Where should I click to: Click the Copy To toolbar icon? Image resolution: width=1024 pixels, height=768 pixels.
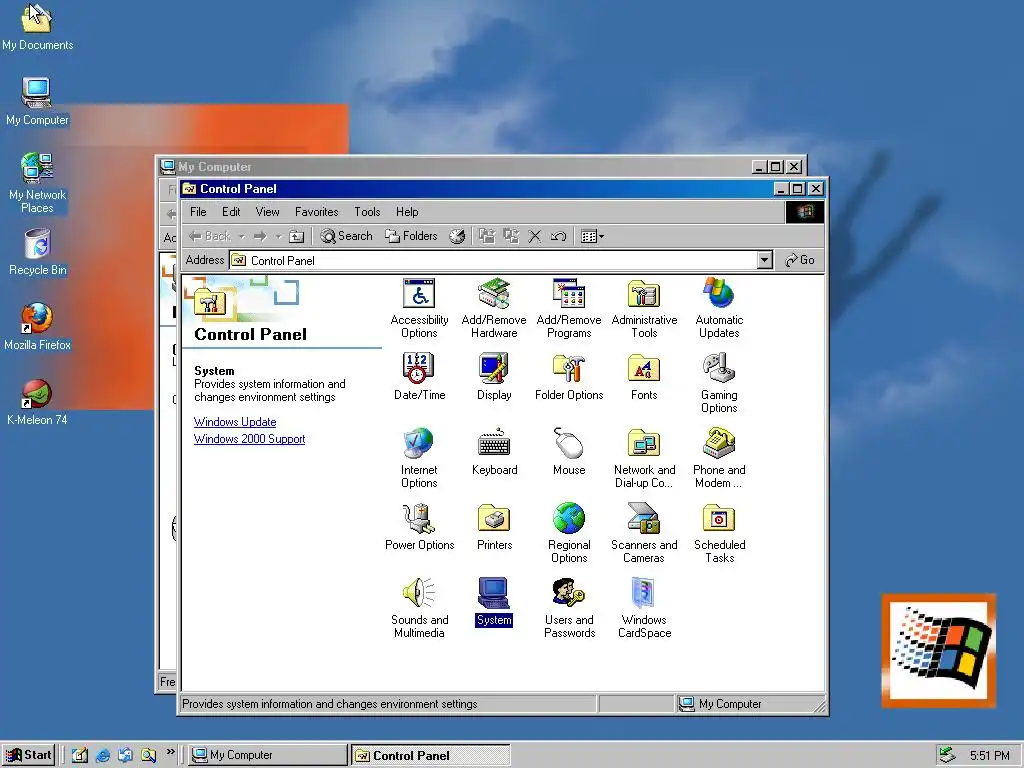tap(511, 236)
